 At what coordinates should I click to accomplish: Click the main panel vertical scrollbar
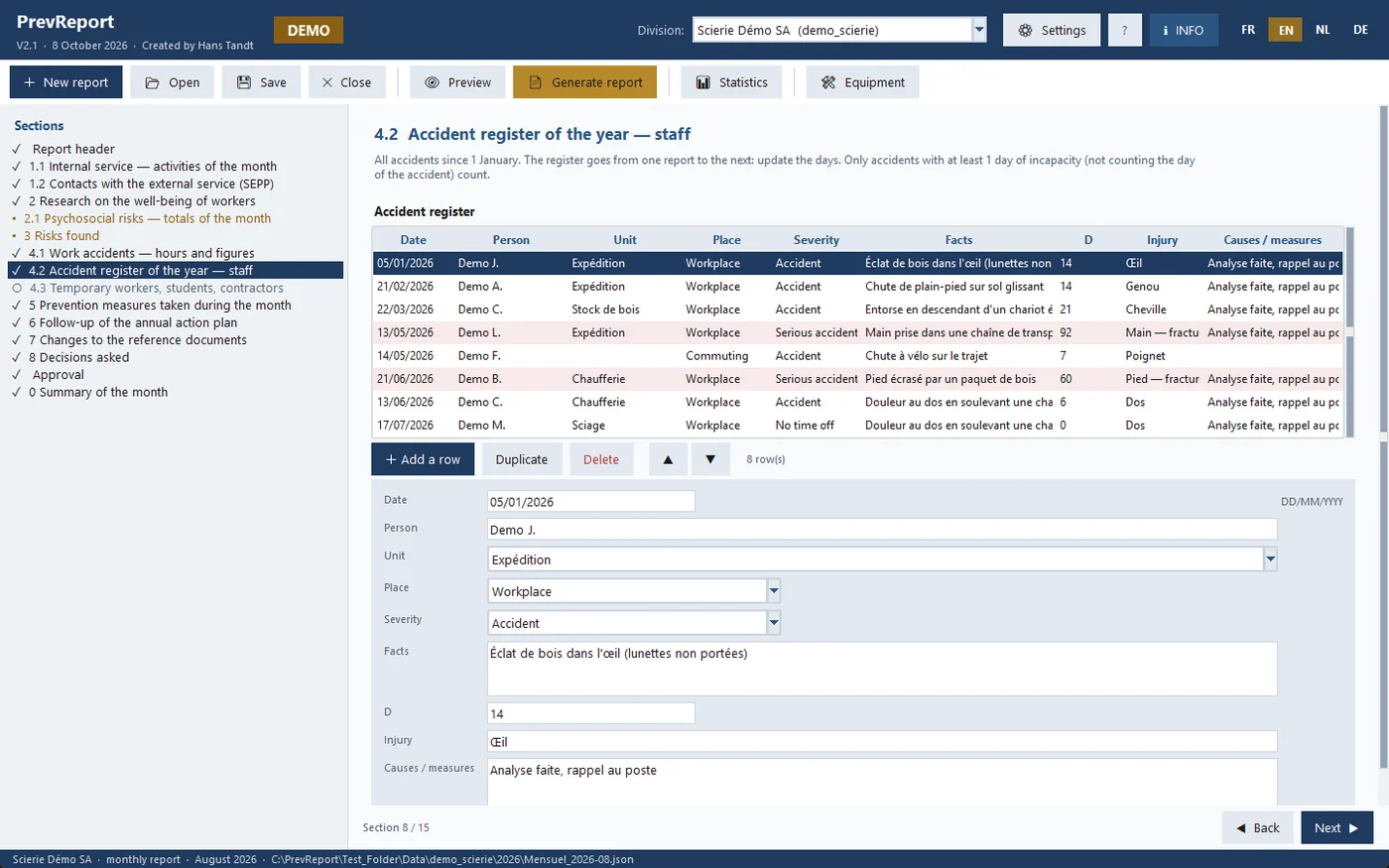point(1384,436)
